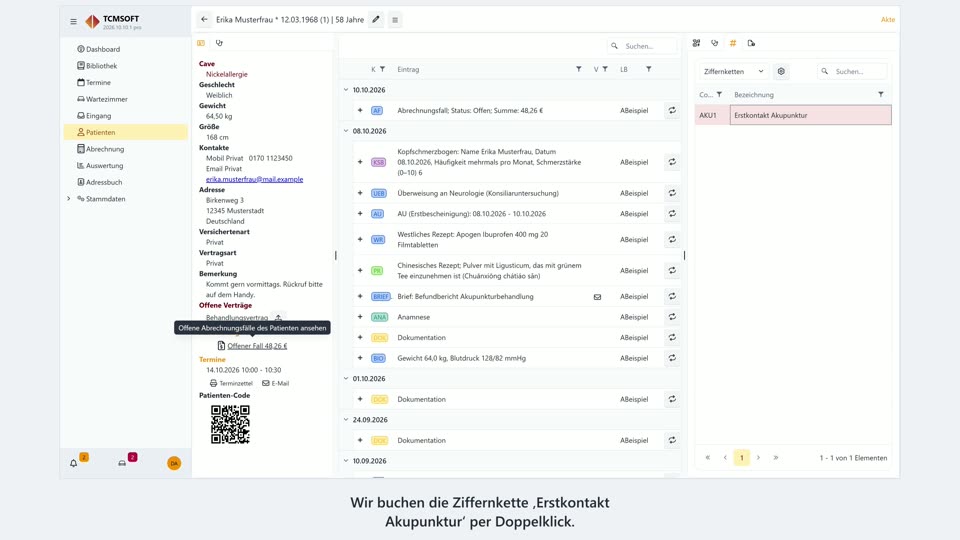Filter the V column
The image size is (960, 540).
605,69
